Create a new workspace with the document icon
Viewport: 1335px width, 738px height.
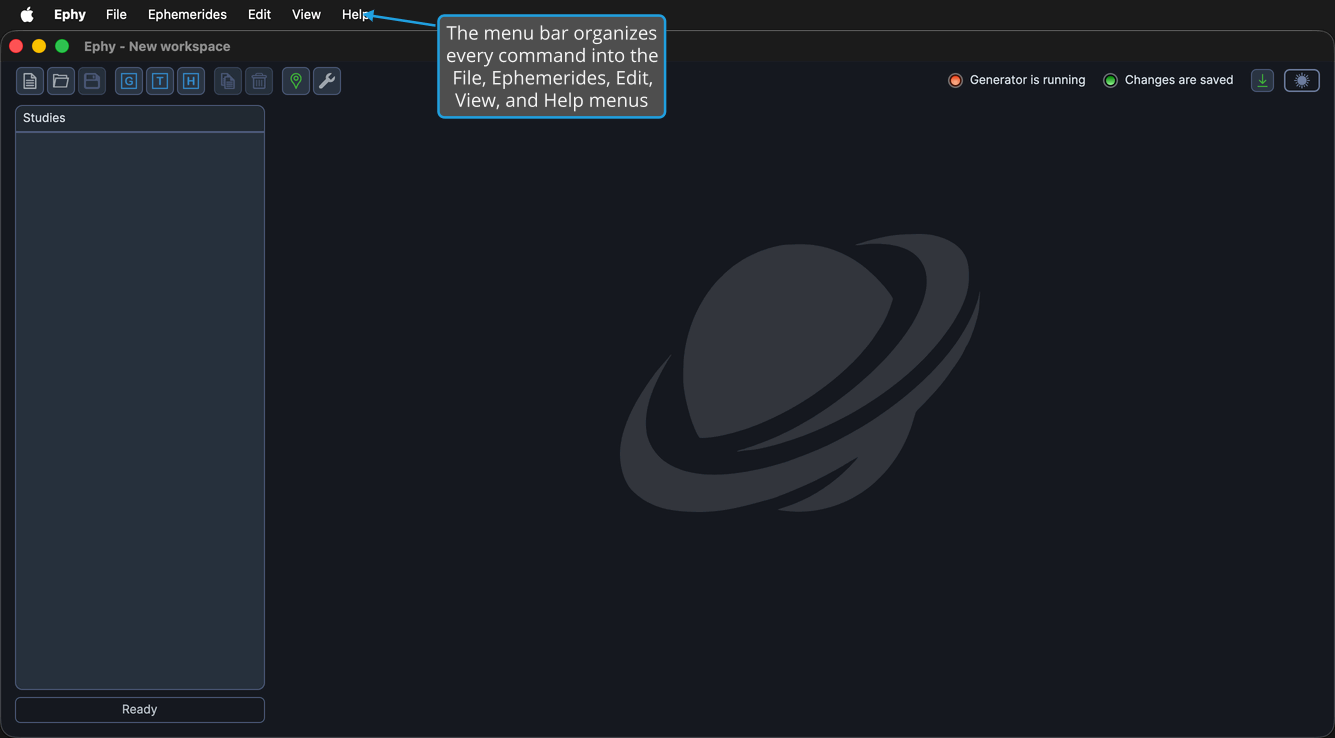(x=30, y=81)
